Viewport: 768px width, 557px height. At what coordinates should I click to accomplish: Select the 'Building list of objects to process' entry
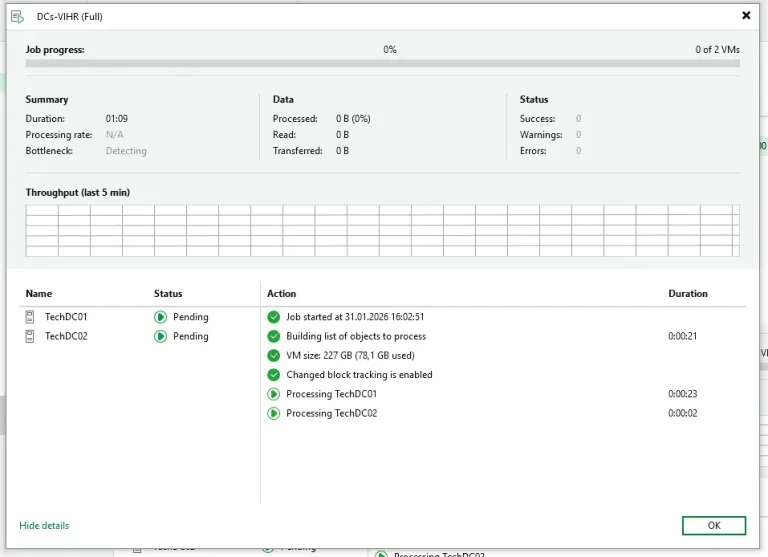pos(356,336)
